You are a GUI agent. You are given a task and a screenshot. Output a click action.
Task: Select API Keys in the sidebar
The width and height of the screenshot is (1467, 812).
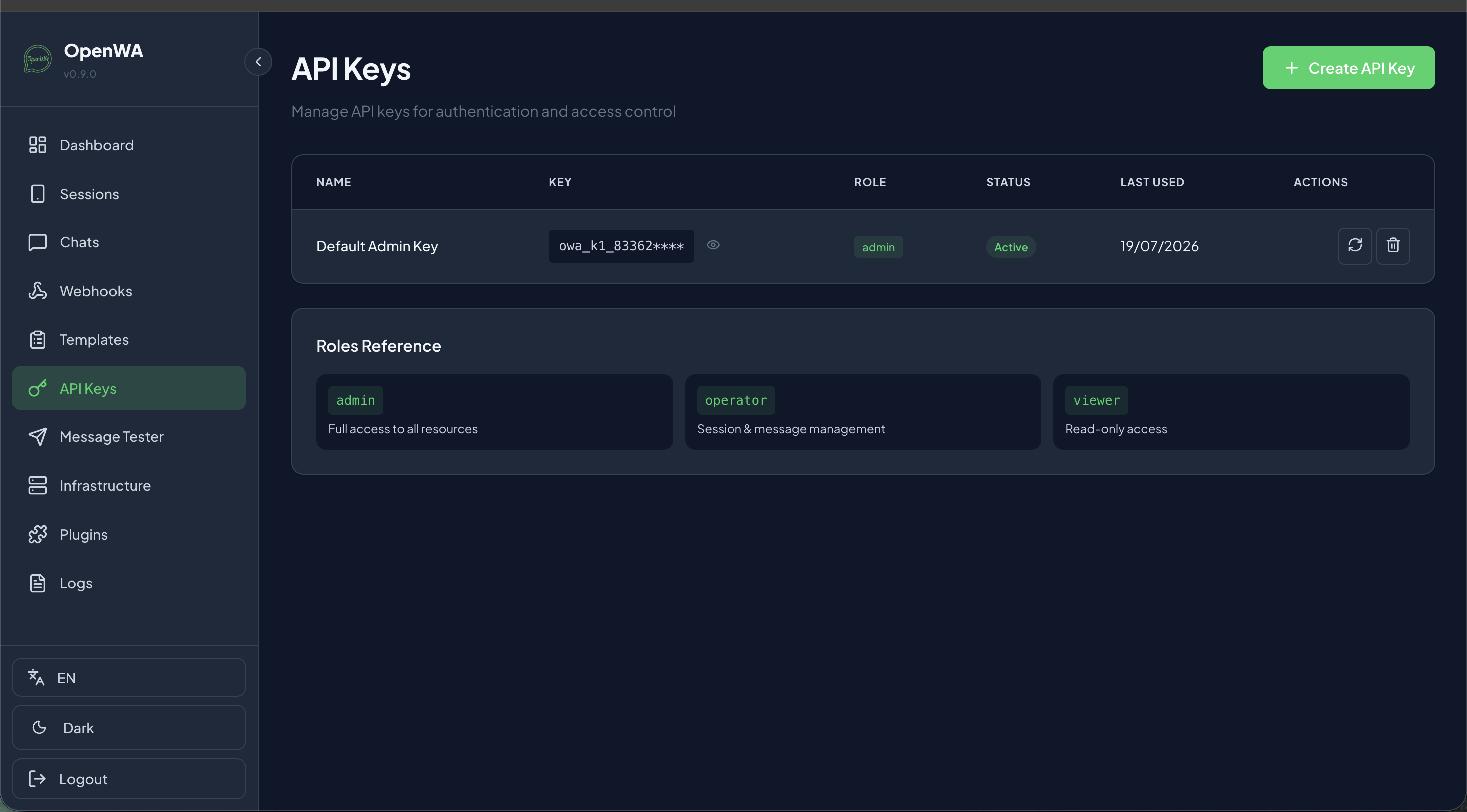coord(129,389)
